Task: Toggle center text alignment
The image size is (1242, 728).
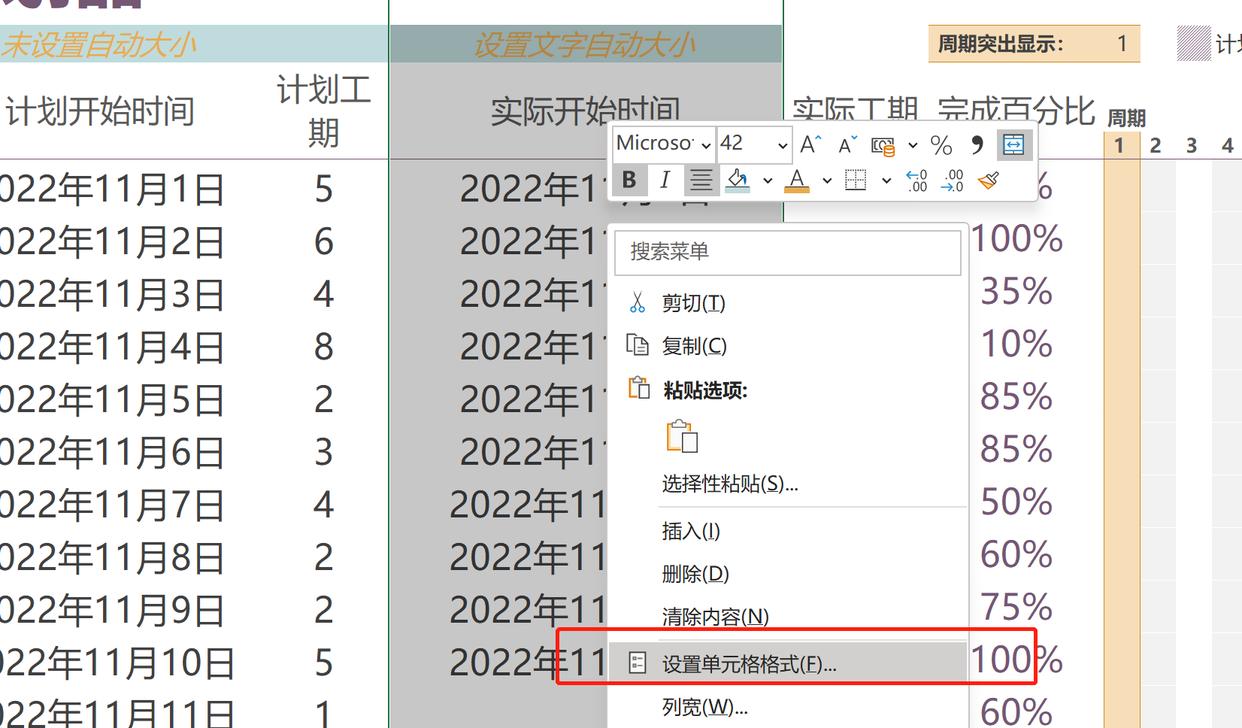Action: coord(700,180)
